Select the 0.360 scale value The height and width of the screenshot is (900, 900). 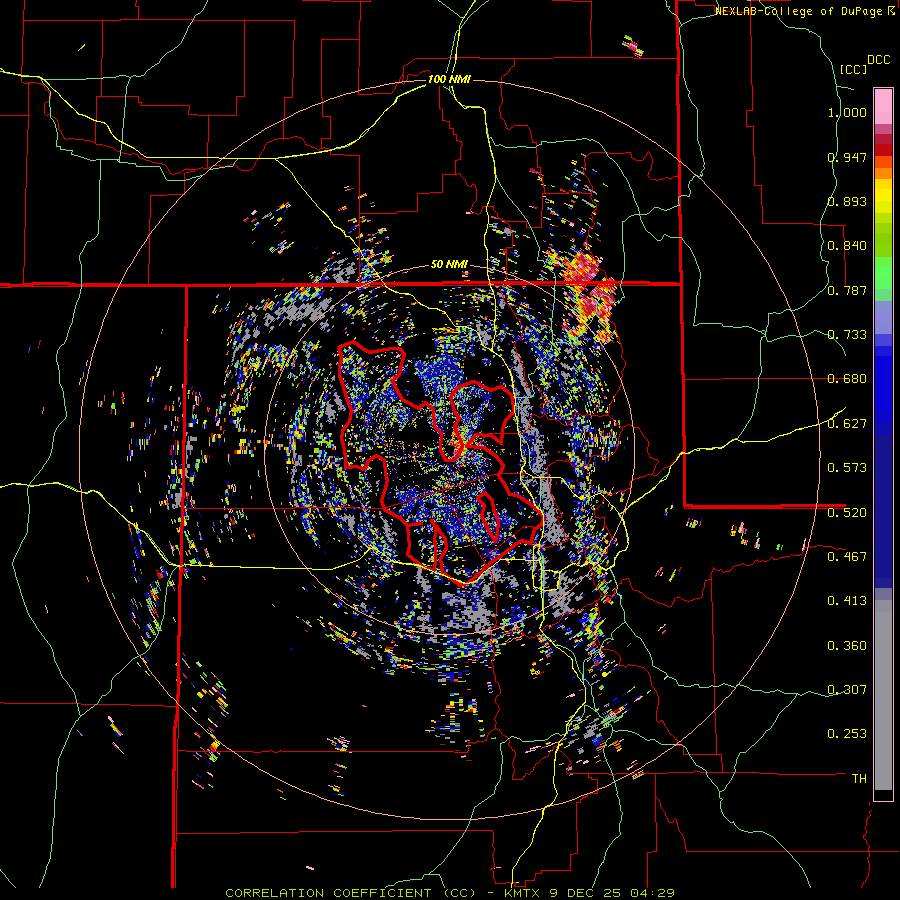(x=847, y=646)
